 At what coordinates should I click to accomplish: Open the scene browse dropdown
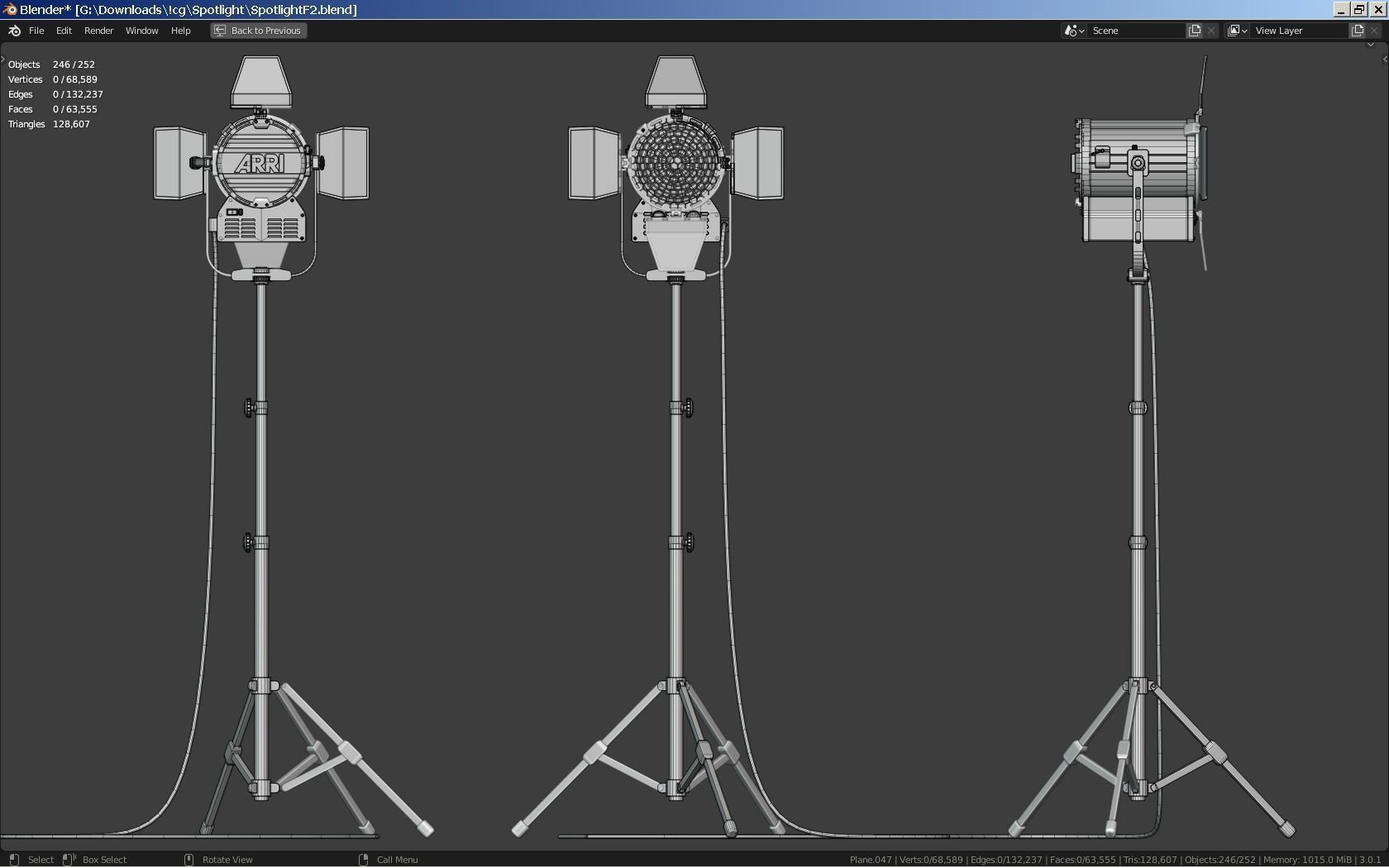tap(1074, 31)
